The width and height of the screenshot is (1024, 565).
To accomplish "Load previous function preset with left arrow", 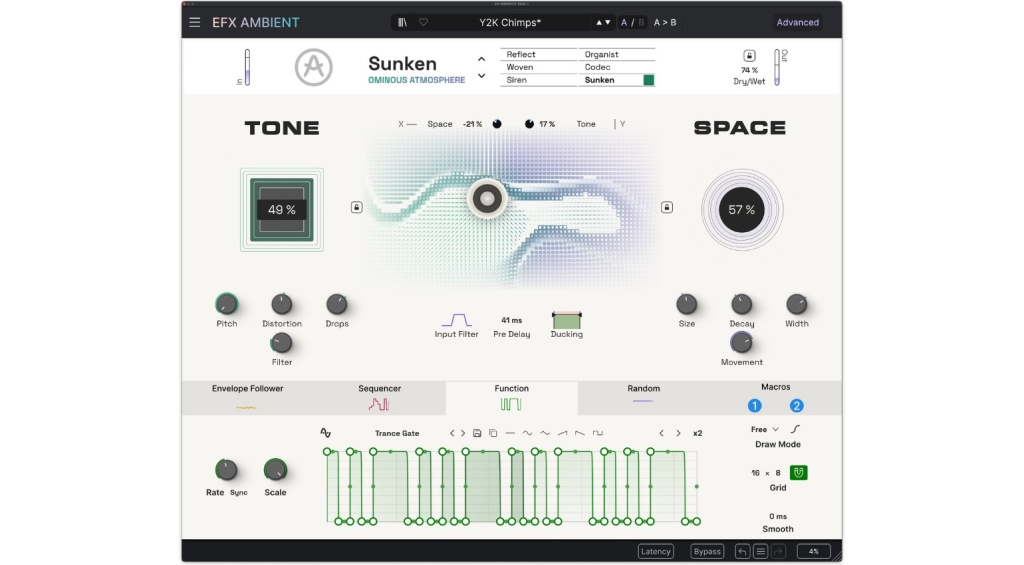I will [452, 433].
